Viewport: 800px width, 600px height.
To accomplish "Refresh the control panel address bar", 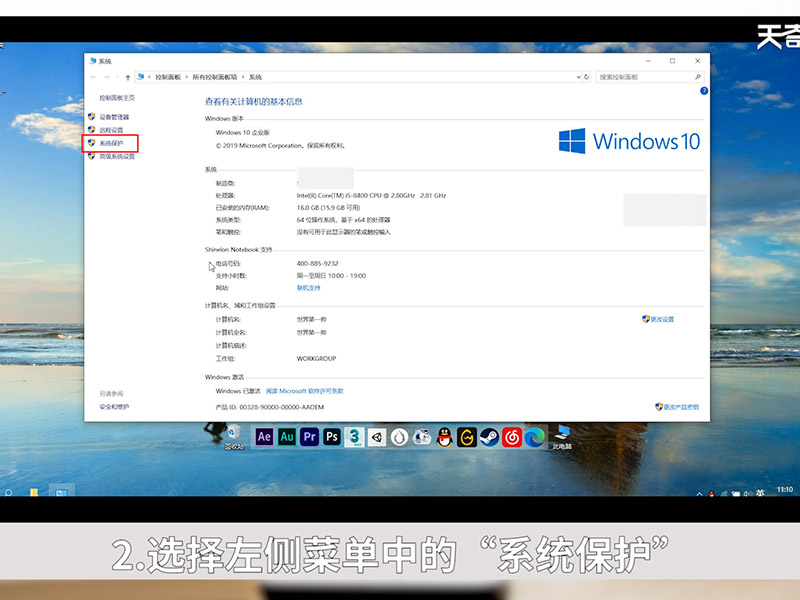I will point(586,77).
